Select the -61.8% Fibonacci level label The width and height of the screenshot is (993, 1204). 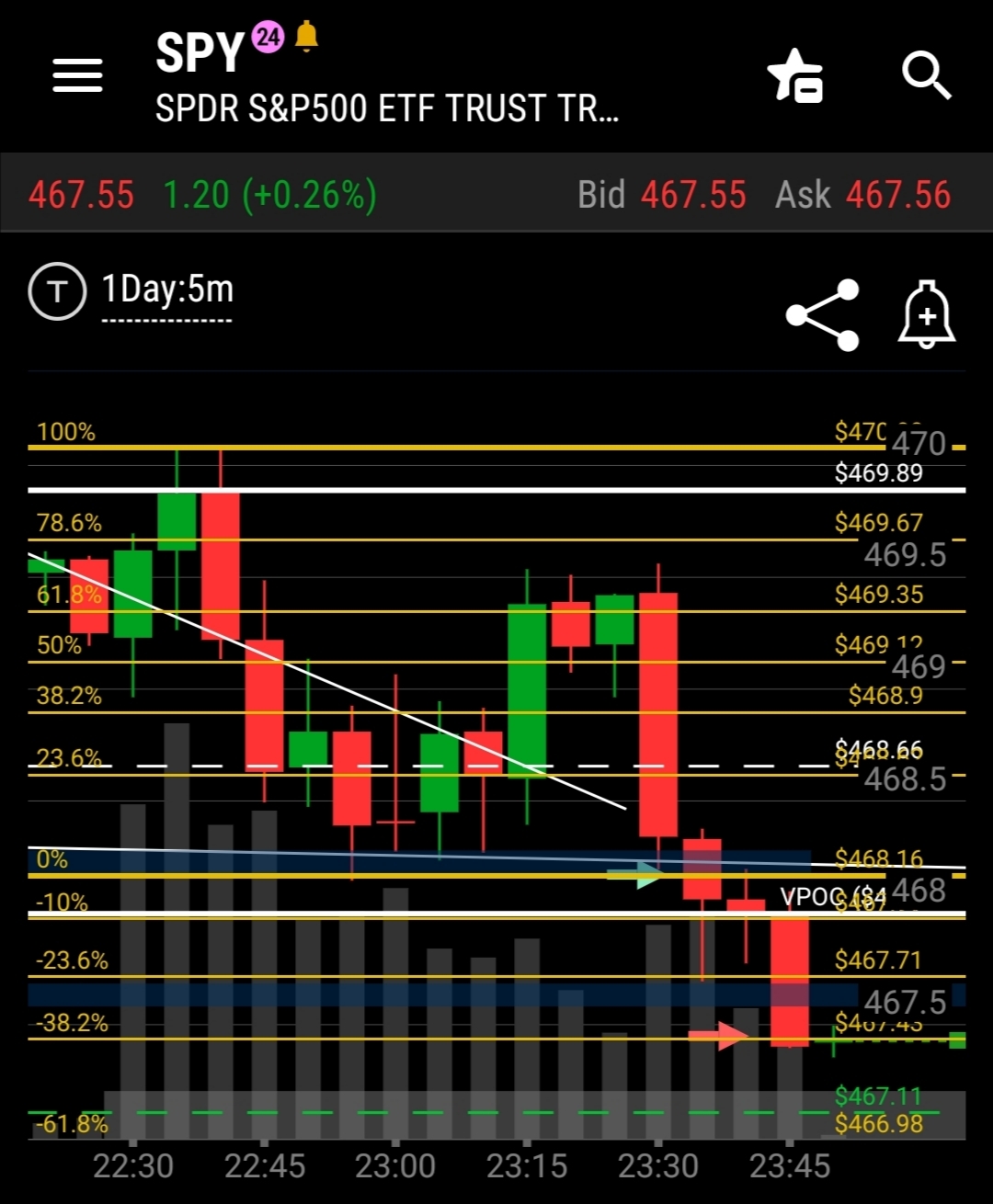(72, 1124)
